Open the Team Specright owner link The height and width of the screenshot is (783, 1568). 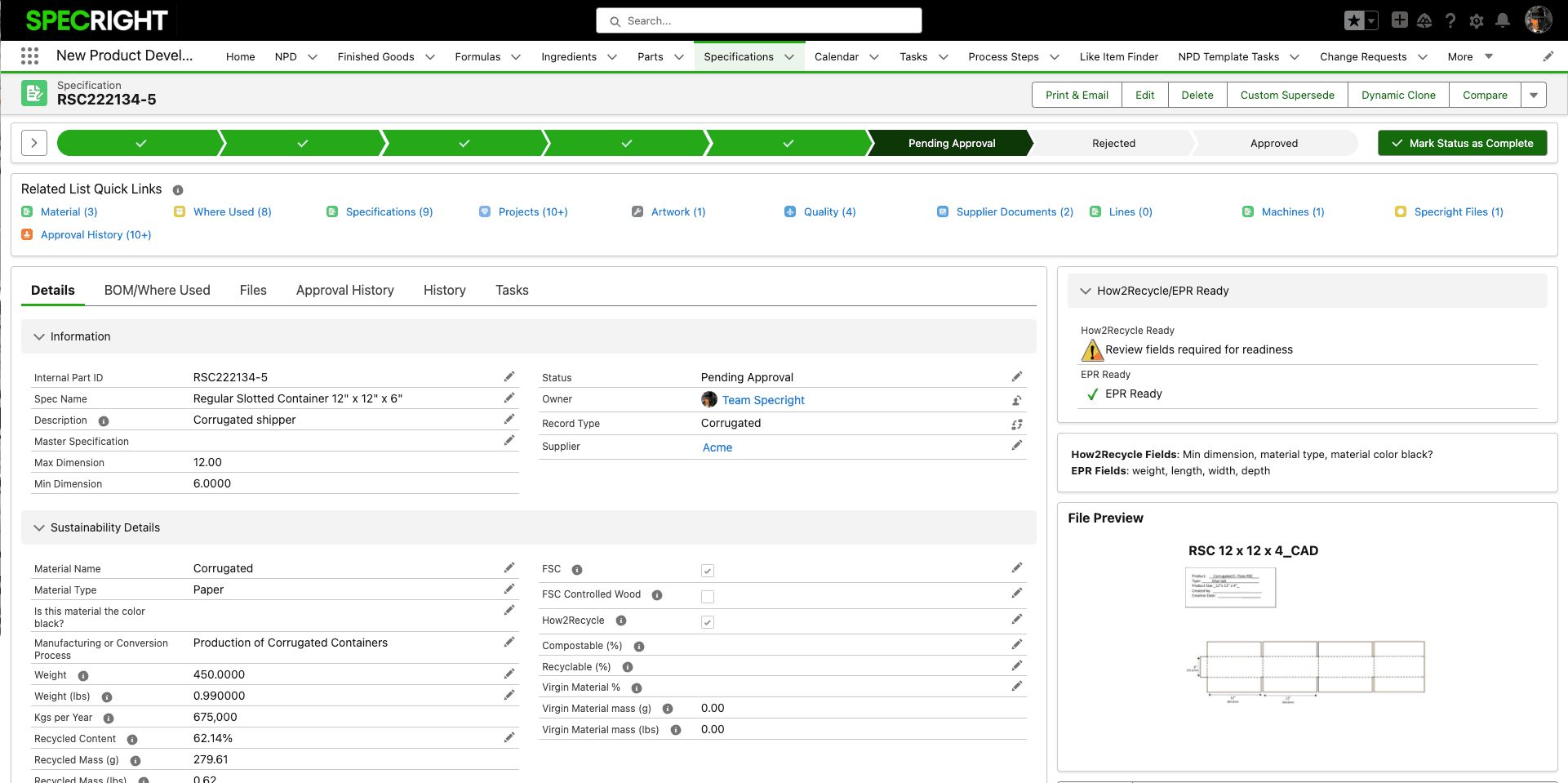point(763,400)
